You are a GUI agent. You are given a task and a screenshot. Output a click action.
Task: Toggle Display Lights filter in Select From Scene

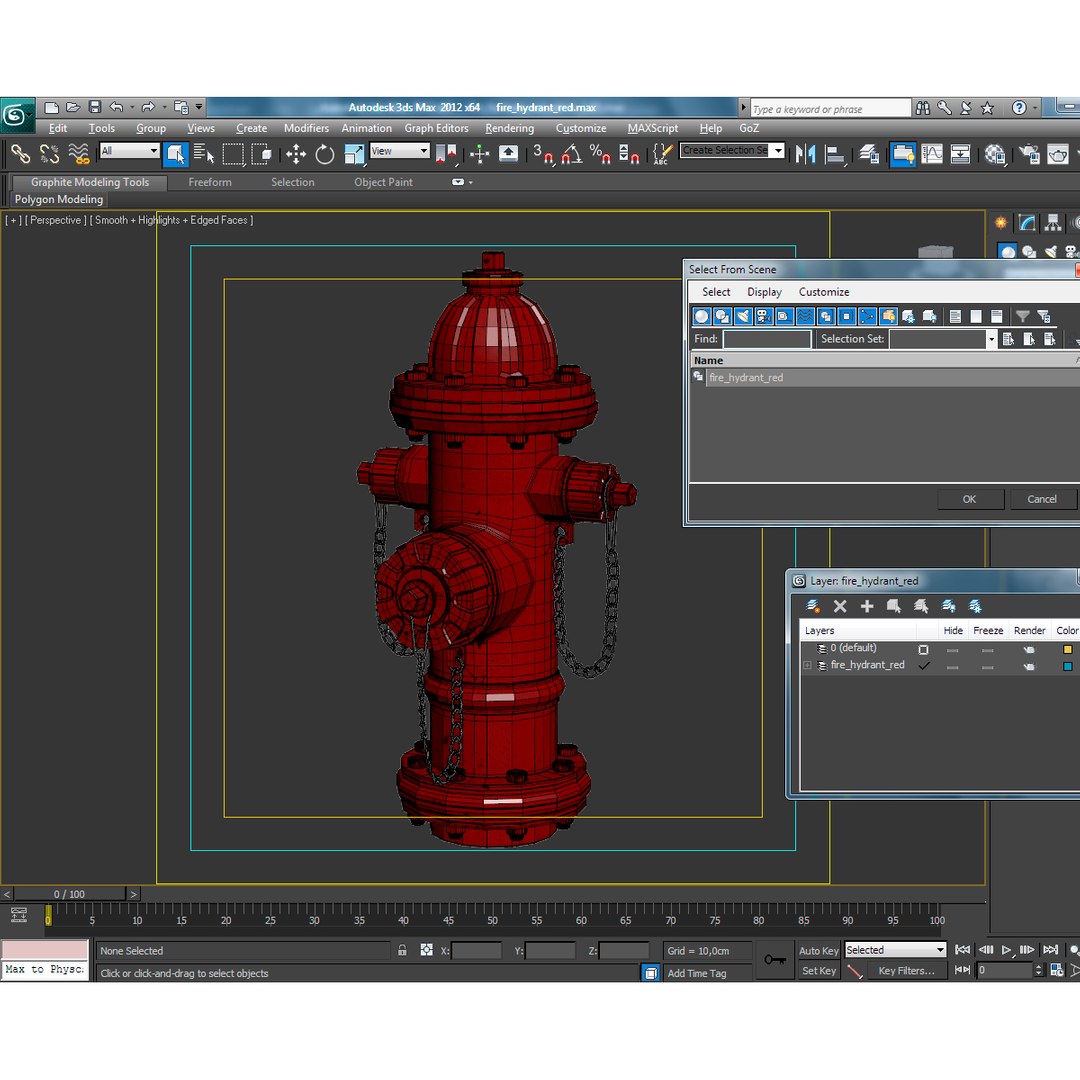[x=742, y=316]
